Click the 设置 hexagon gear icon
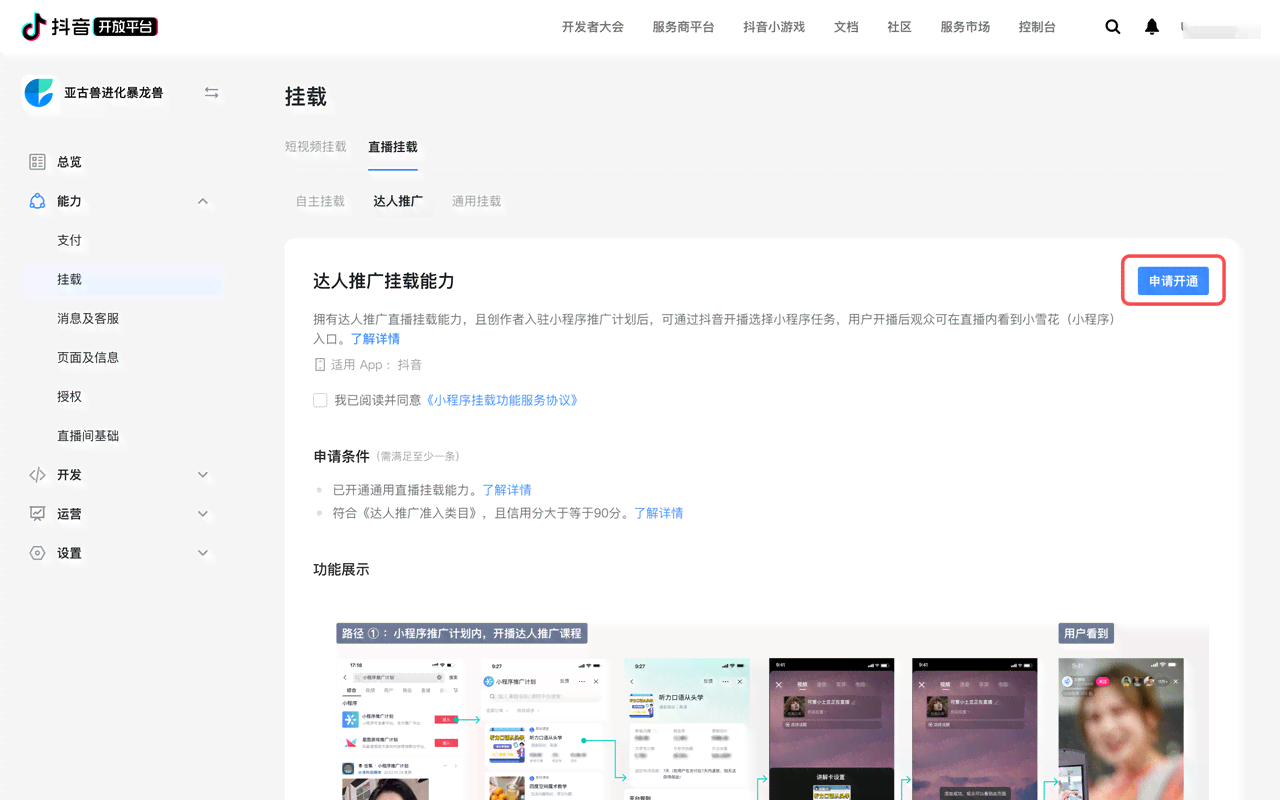The width and height of the screenshot is (1280, 800). coord(37,553)
